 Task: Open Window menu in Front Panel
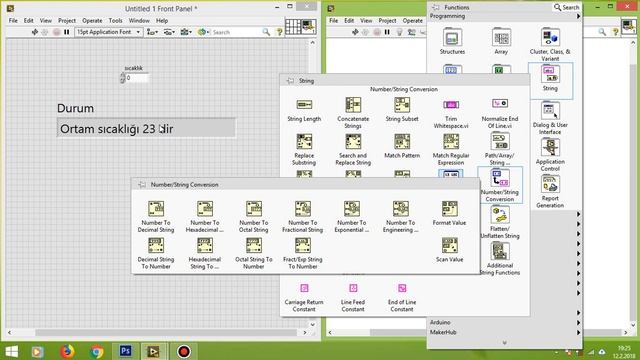[139, 20]
